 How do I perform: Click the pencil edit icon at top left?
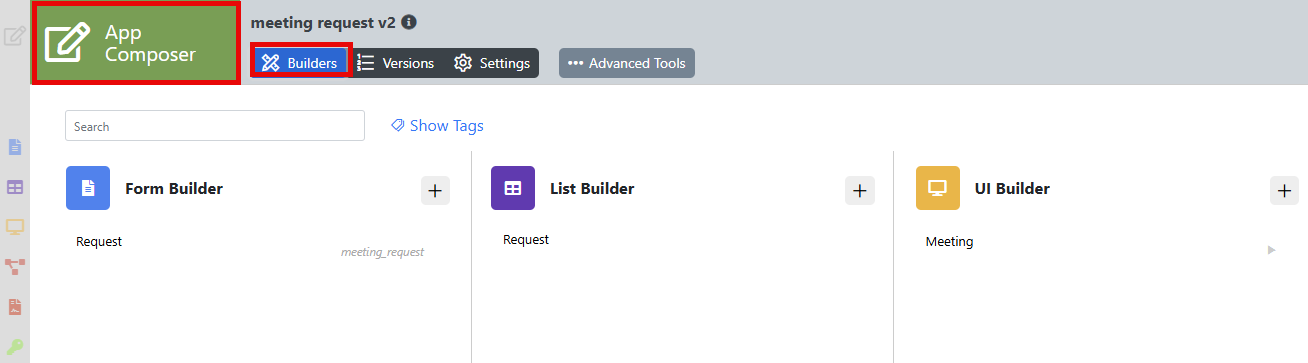point(15,37)
